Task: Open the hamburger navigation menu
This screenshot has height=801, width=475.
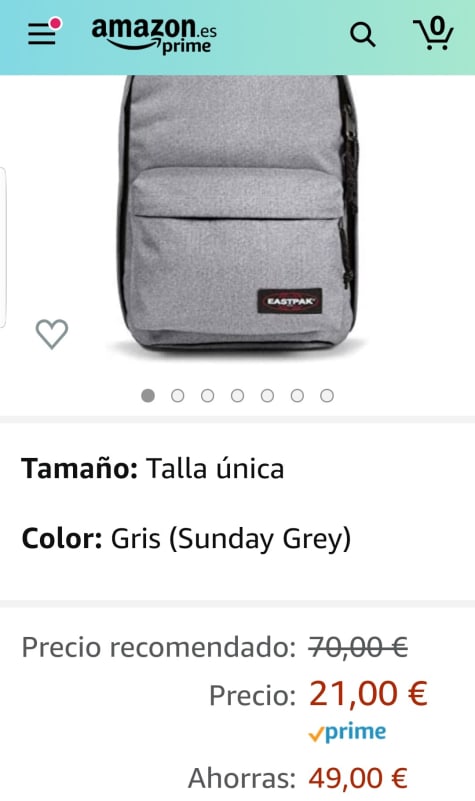Action: pos(41,35)
